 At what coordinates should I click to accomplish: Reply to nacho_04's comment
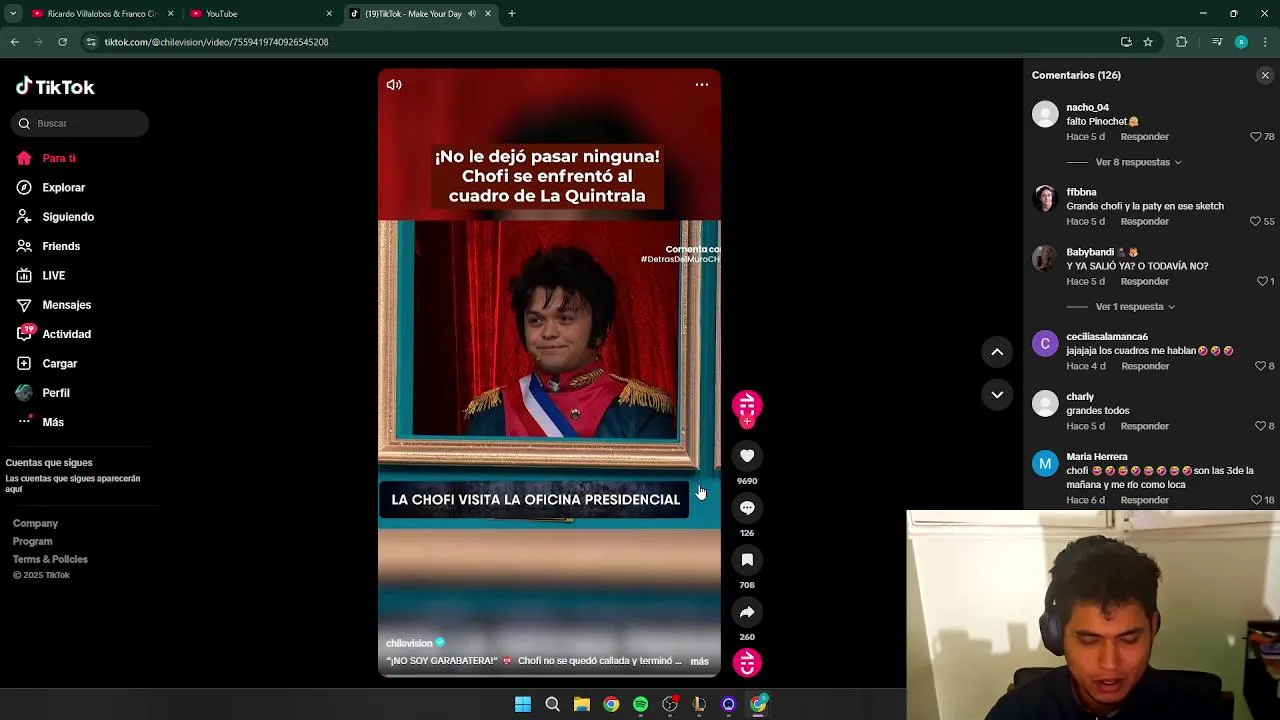pyautogui.click(x=1144, y=137)
